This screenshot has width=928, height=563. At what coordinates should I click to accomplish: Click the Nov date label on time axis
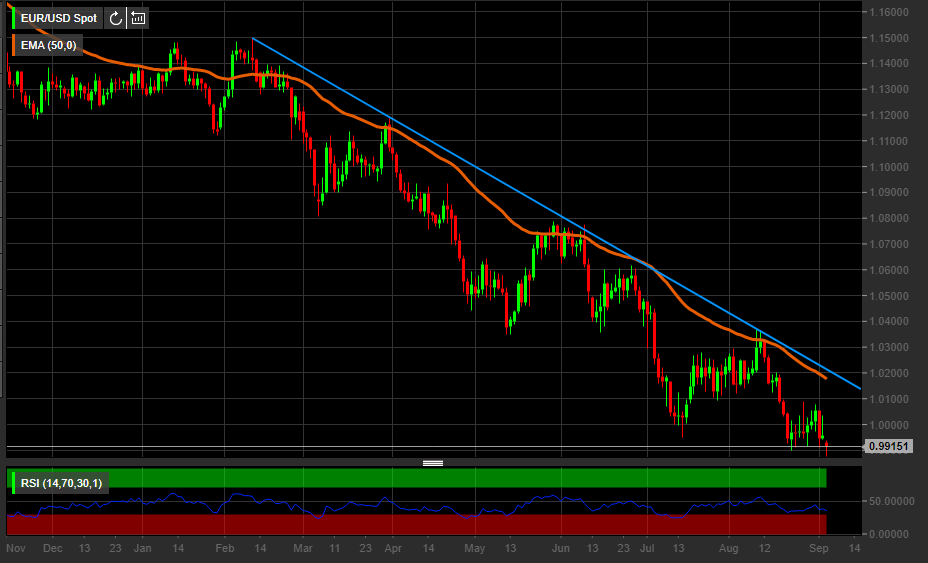click(15, 548)
